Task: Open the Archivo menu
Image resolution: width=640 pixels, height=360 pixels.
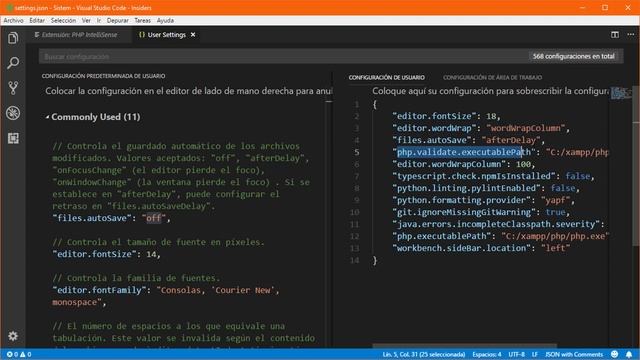Action: pos(13,20)
